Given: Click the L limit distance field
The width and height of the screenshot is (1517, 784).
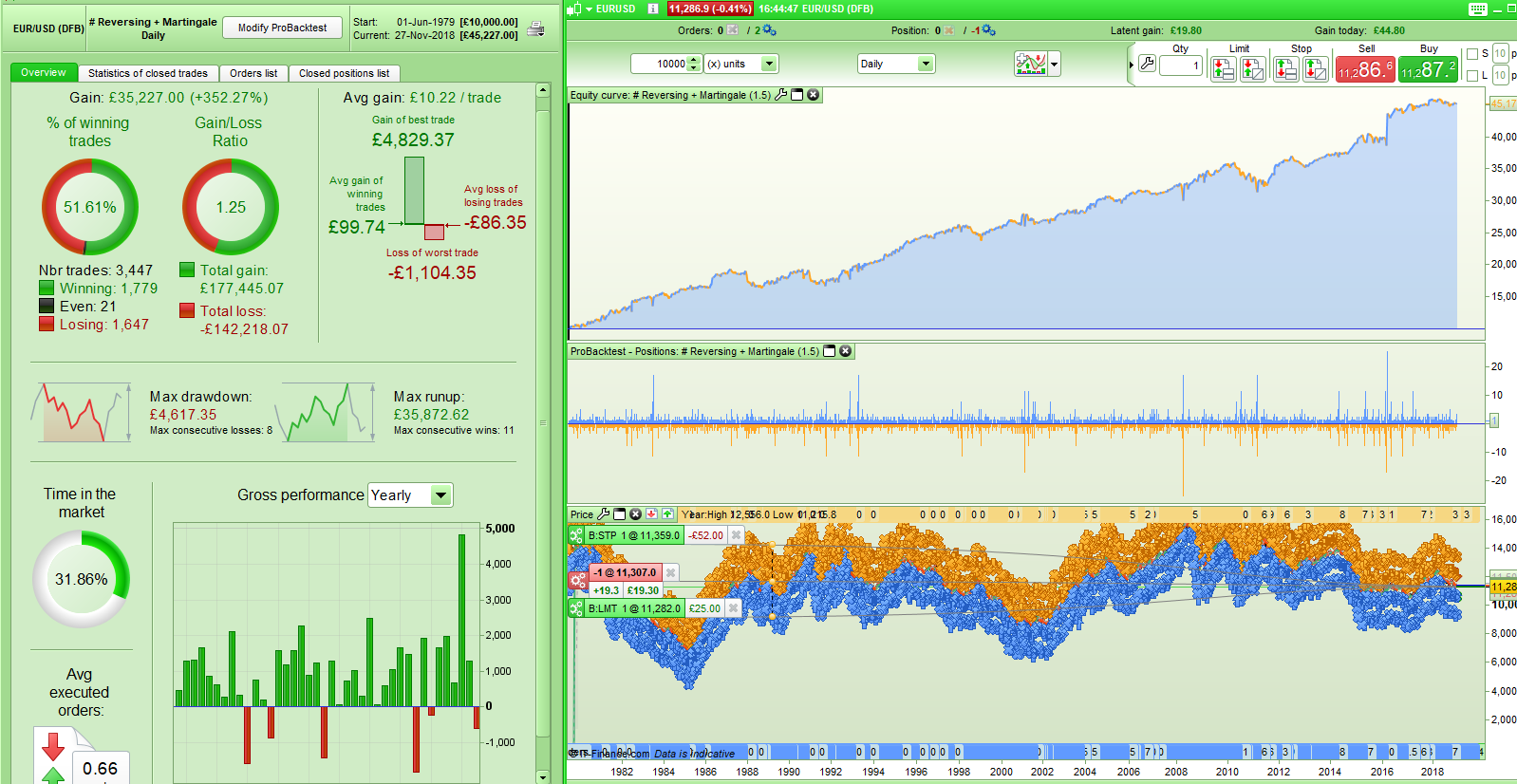Looking at the screenshot, I should [x=1500, y=75].
